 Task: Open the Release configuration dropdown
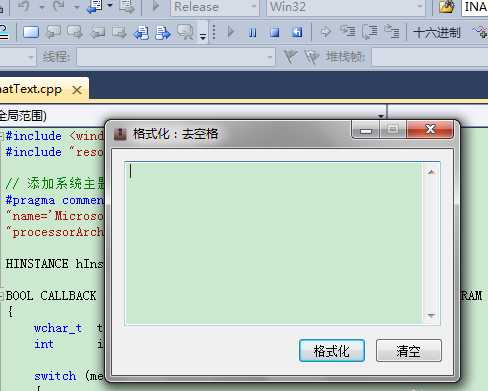pos(215,7)
